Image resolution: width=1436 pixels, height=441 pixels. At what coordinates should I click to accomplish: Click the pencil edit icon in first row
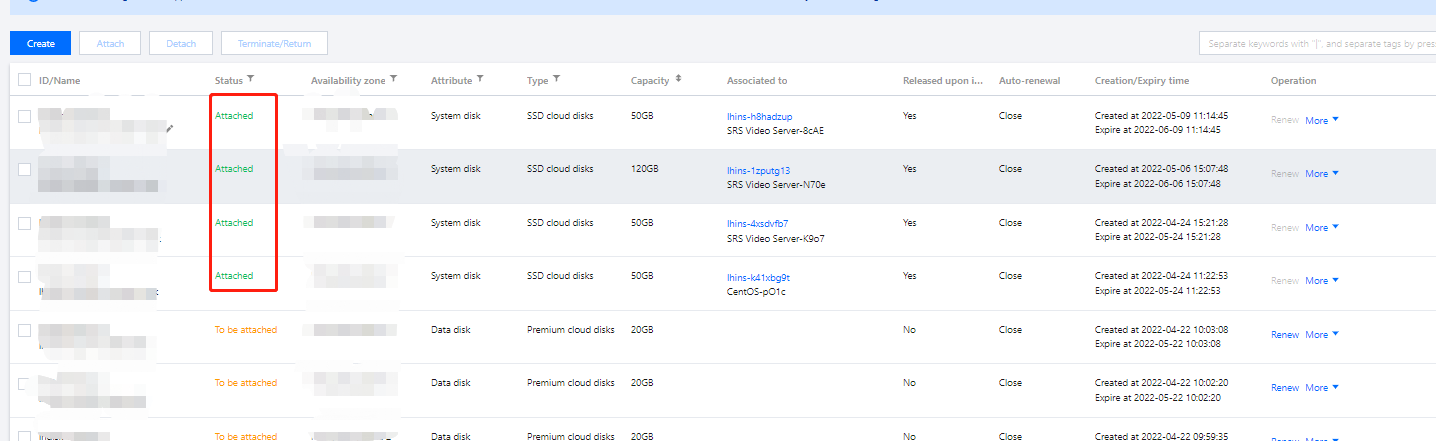[171, 128]
